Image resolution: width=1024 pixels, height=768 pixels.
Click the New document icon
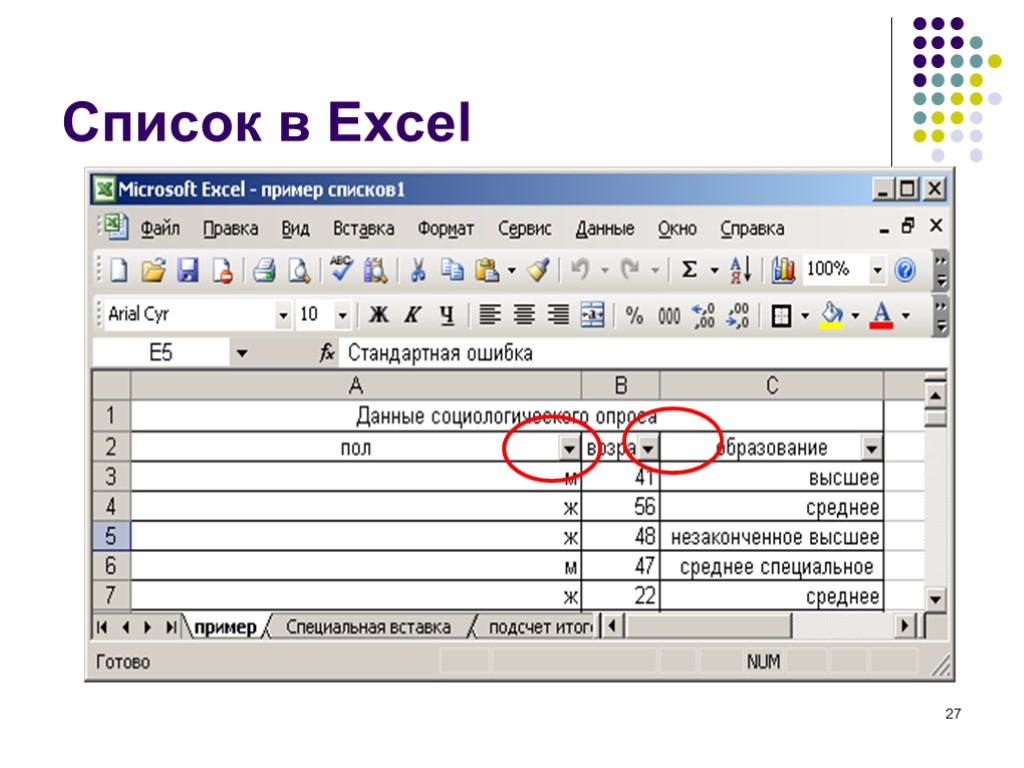pyautogui.click(x=120, y=270)
